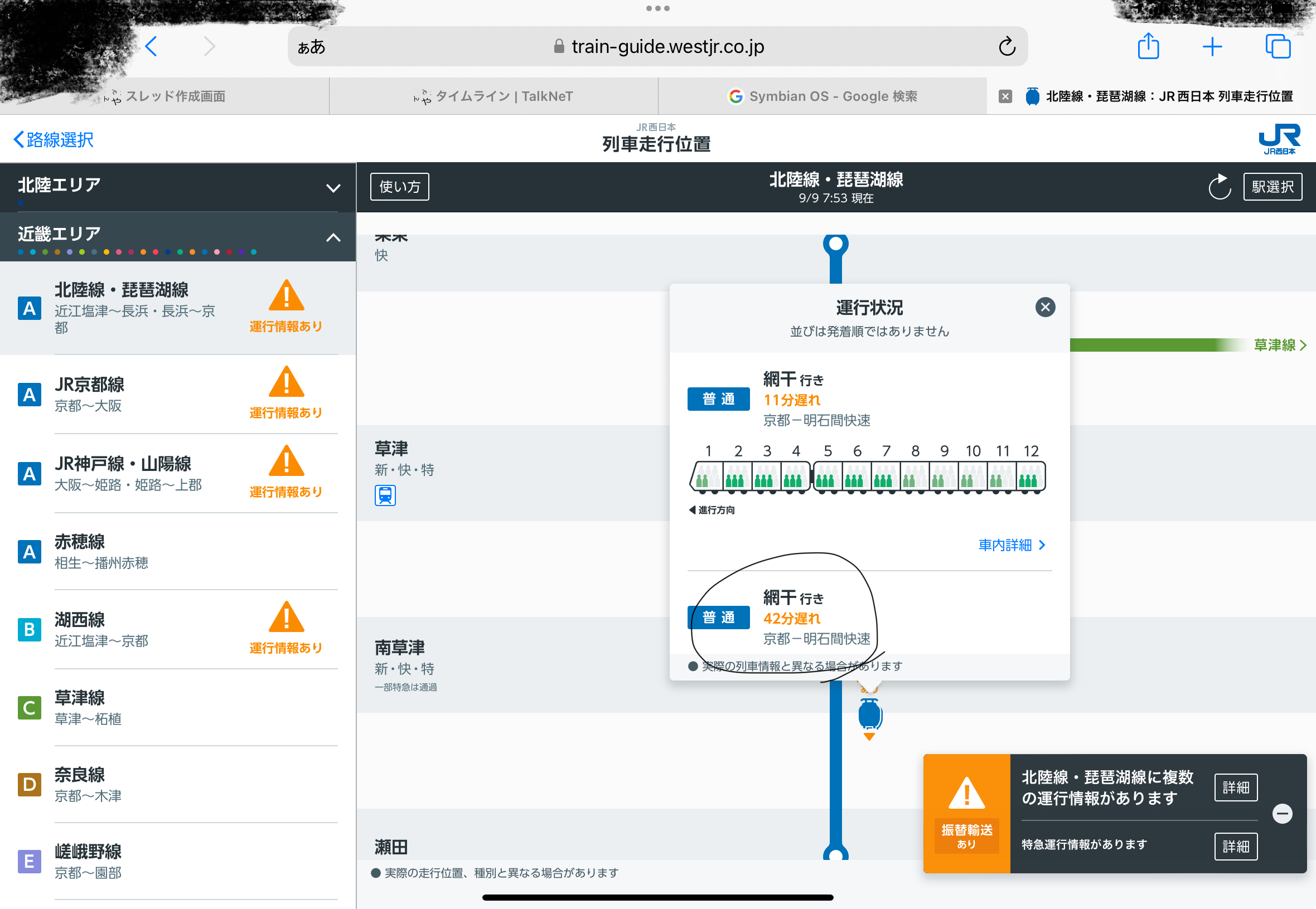Select 嵯峨野線 京都〜園部 route
The image size is (1316, 909).
tap(178, 862)
